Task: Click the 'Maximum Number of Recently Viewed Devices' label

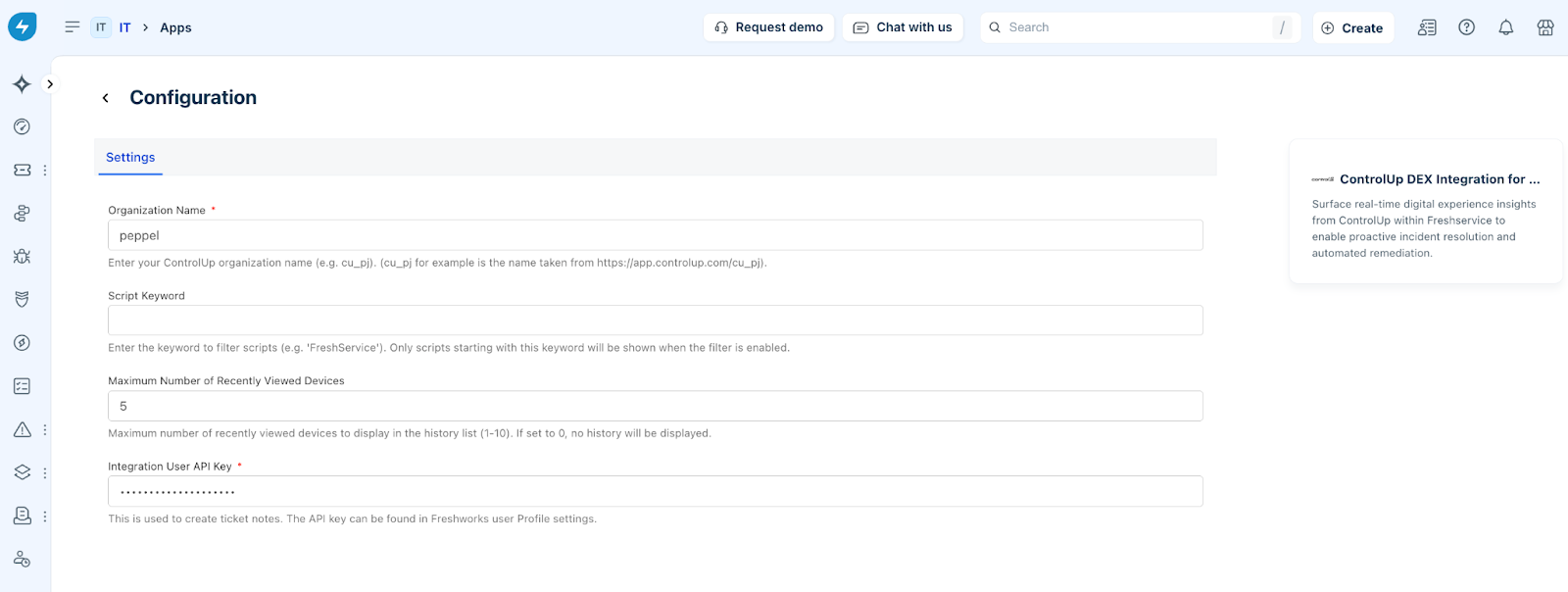Action: point(226,380)
